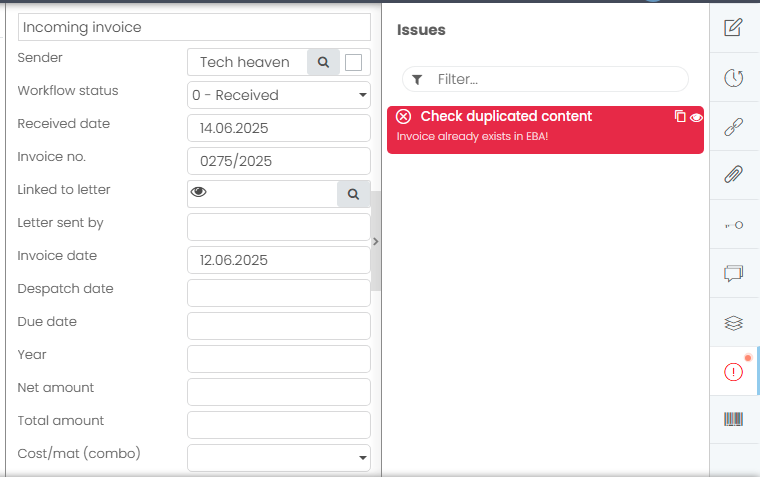The width and height of the screenshot is (760, 477).
Task: Click the Check duplicated content issue
Action: 506,117
